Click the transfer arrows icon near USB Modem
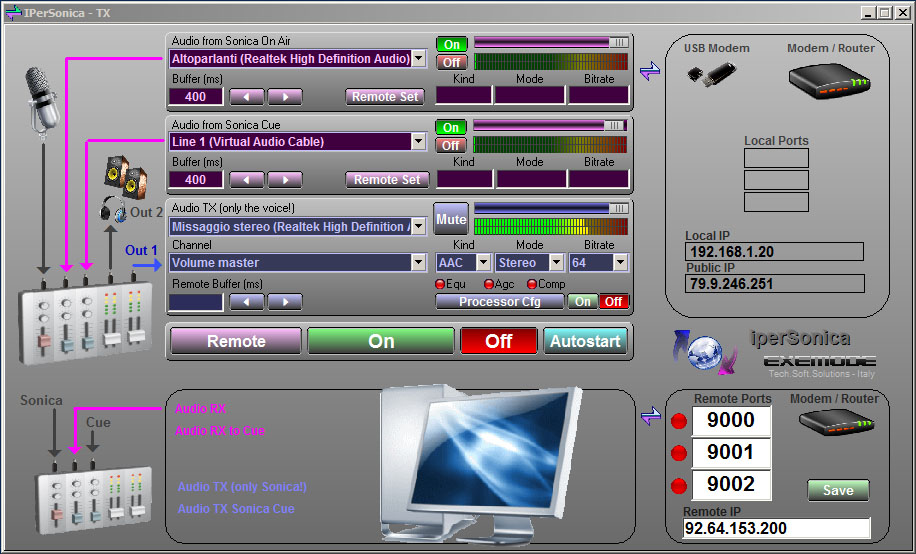The image size is (916, 554). tap(650, 71)
